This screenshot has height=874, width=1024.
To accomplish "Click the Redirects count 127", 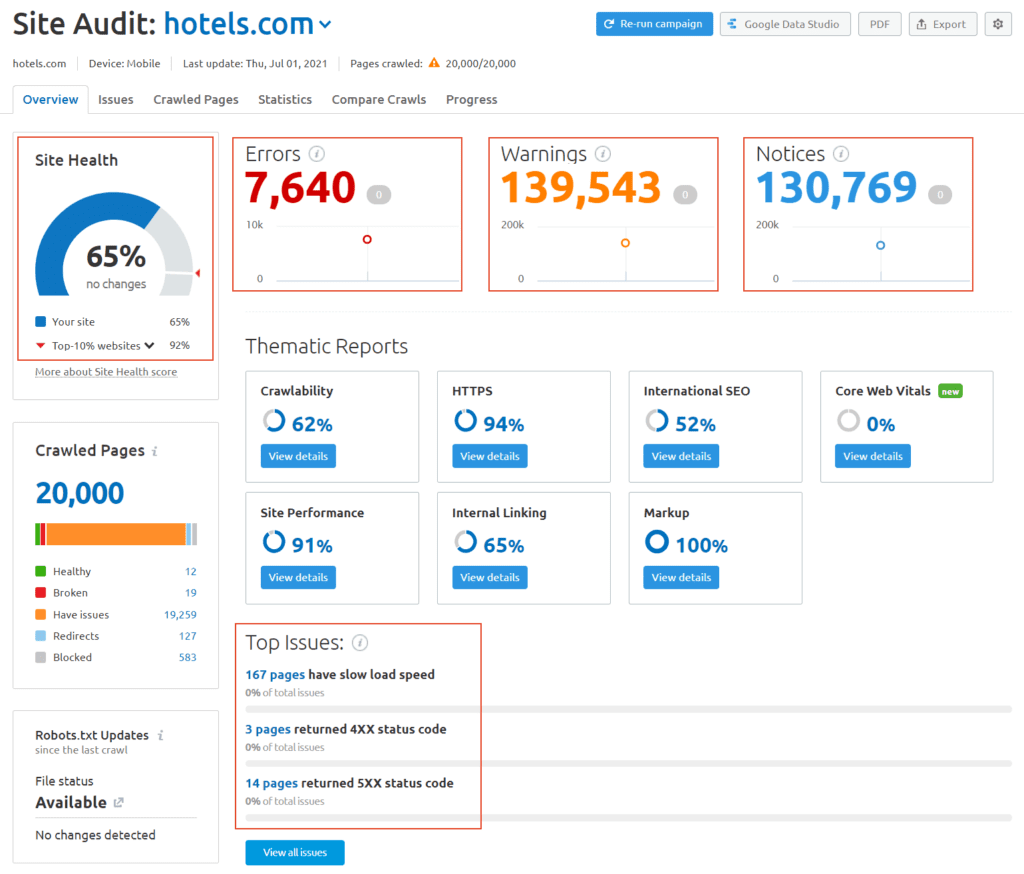I will tap(187, 636).
